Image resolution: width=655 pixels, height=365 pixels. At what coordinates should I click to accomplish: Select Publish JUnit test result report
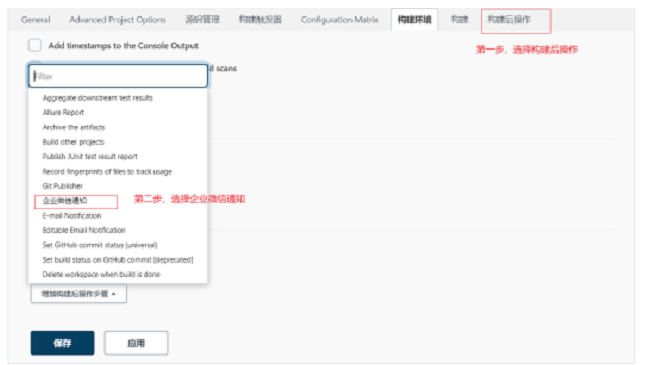point(90,157)
